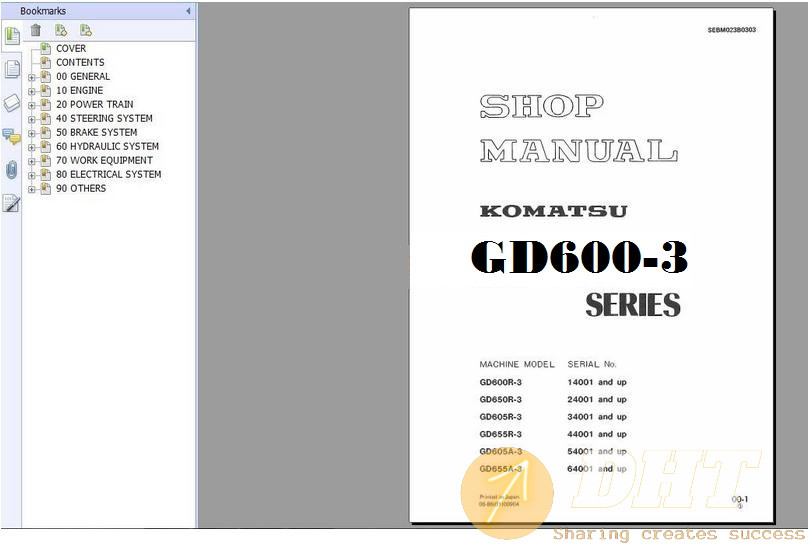Click the KOMATSU heading on the page
808x546 pixels.
pyautogui.click(x=553, y=211)
